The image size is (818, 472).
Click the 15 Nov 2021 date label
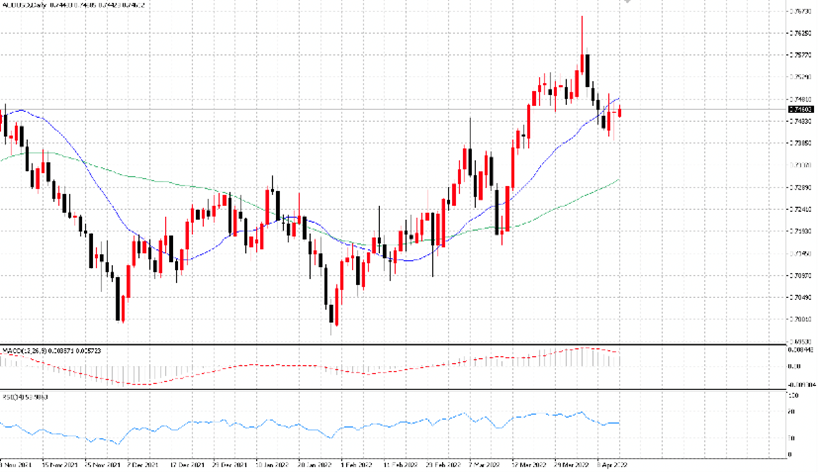[59, 464]
